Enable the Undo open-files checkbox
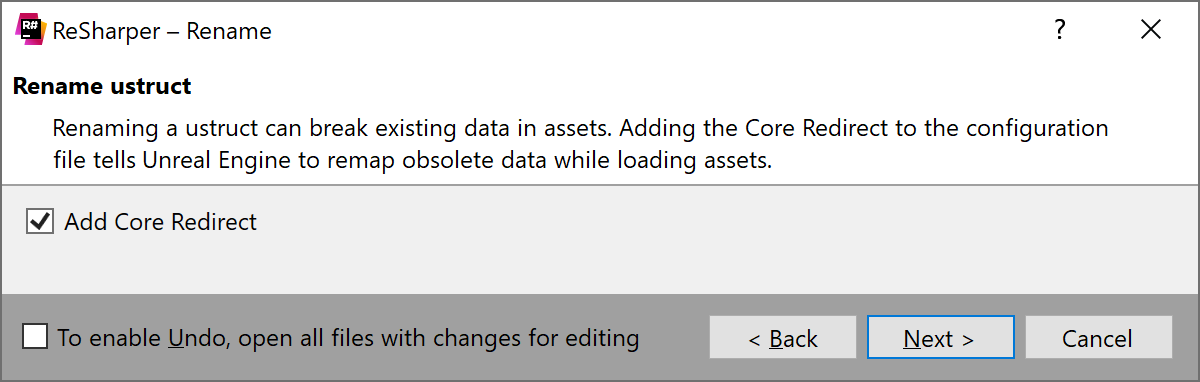 [35, 336]
